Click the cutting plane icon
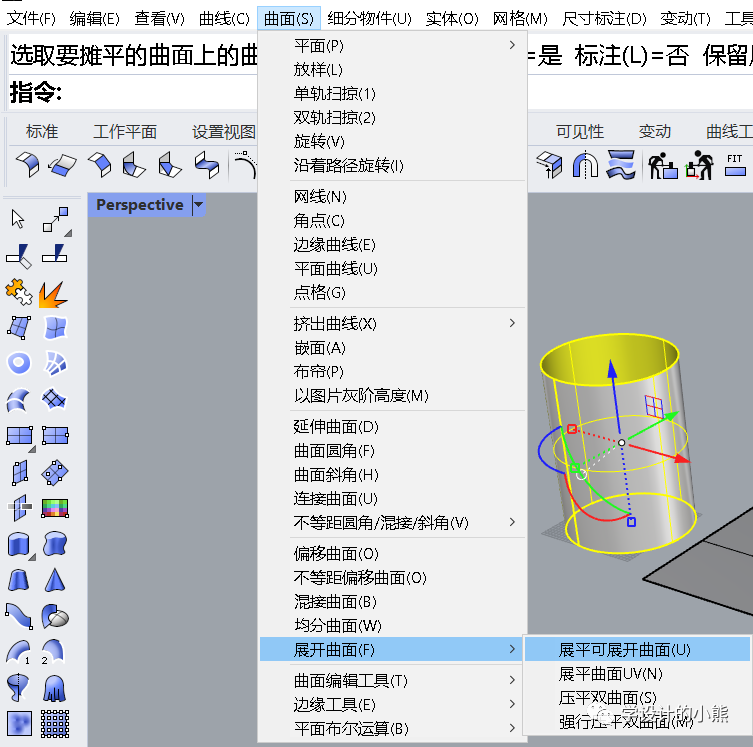 [x=19, y=508]
